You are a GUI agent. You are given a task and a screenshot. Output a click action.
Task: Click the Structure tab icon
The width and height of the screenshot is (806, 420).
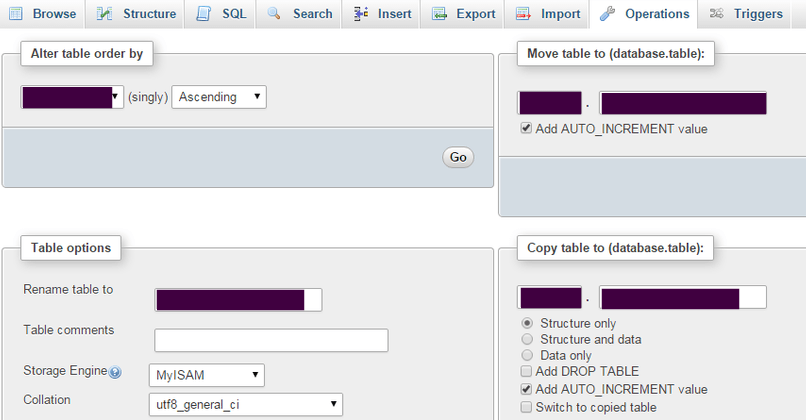click(x=105, y=14)
